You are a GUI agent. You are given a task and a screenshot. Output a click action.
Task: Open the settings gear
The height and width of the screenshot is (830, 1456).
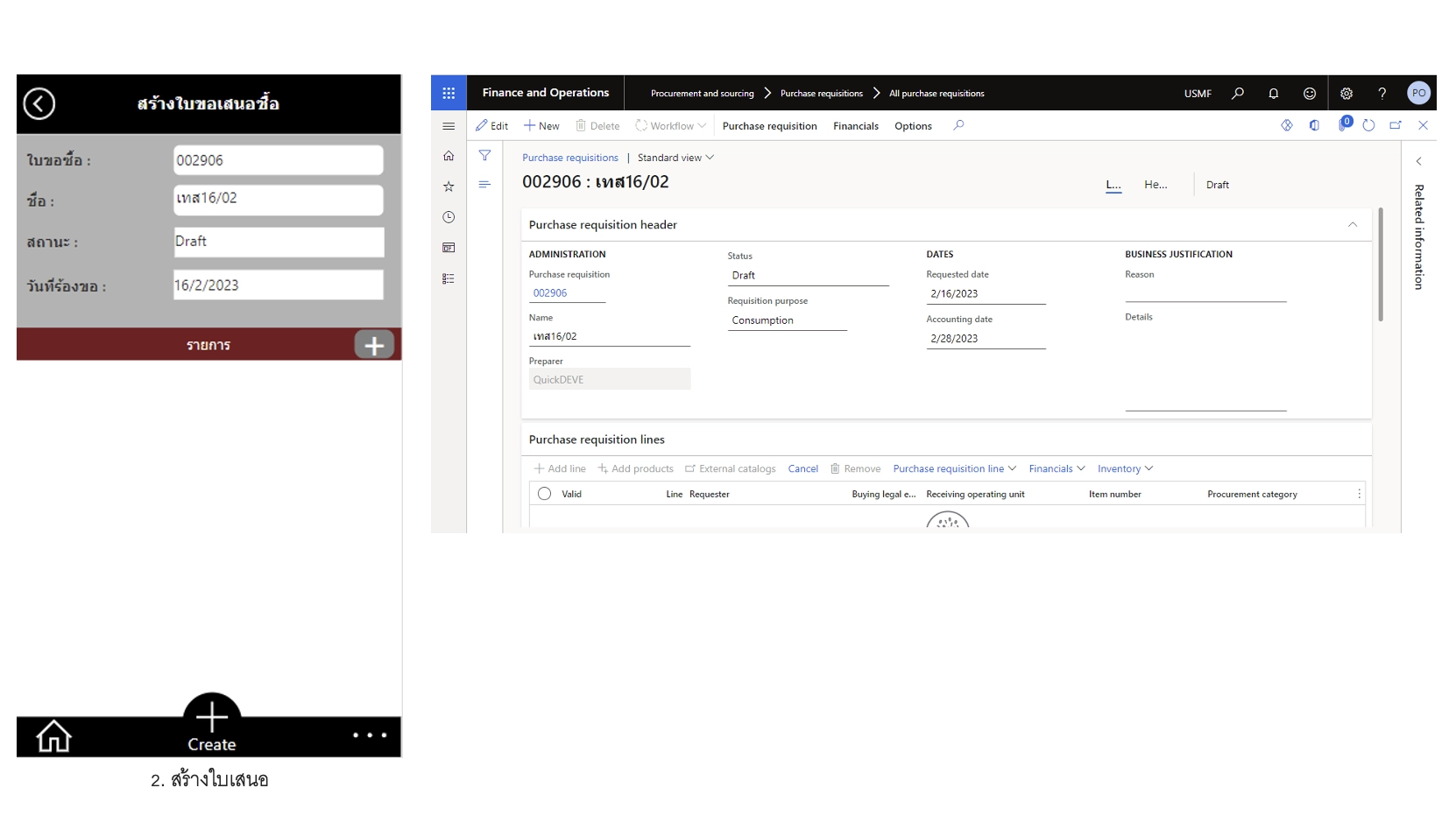tap(1346, 93)
